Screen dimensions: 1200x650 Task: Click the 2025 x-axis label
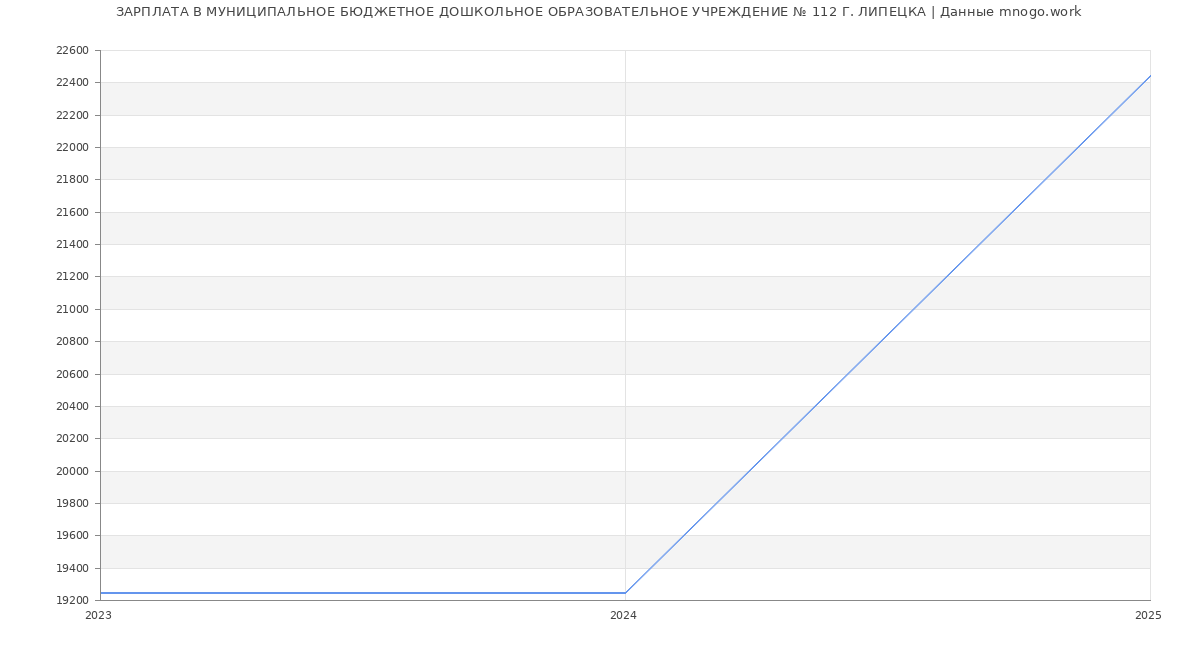(x=1148, y=616)
